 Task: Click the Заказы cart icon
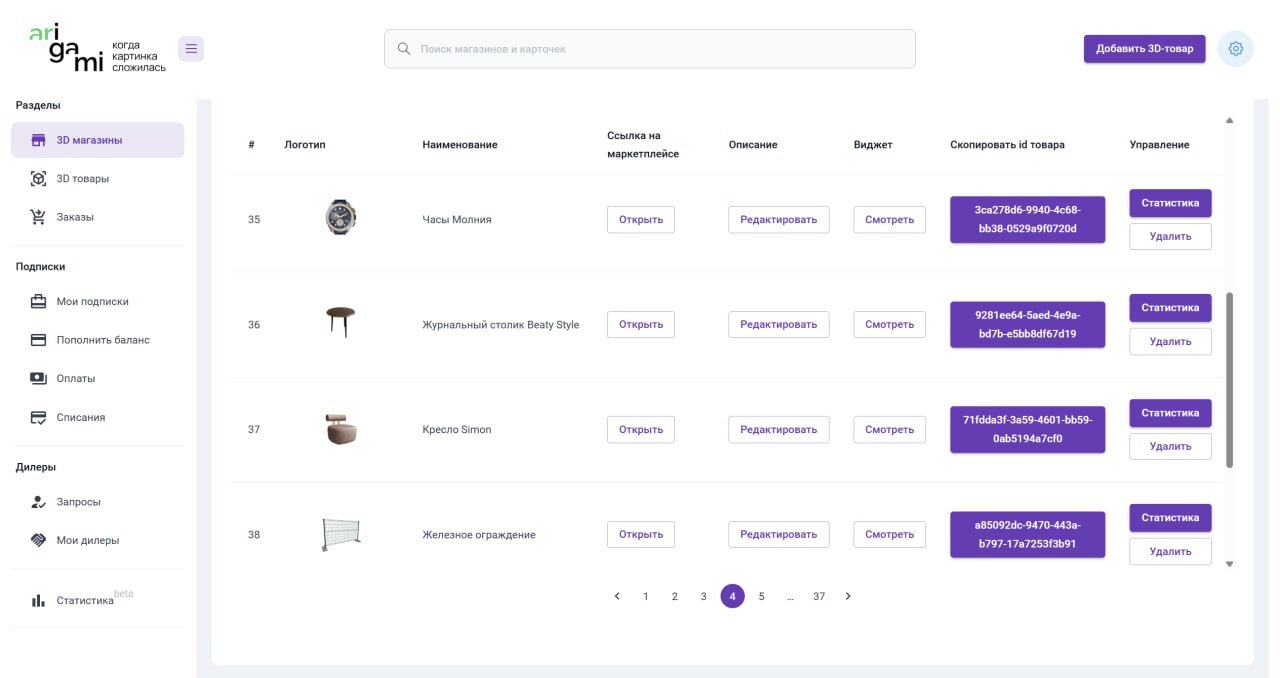39,217
